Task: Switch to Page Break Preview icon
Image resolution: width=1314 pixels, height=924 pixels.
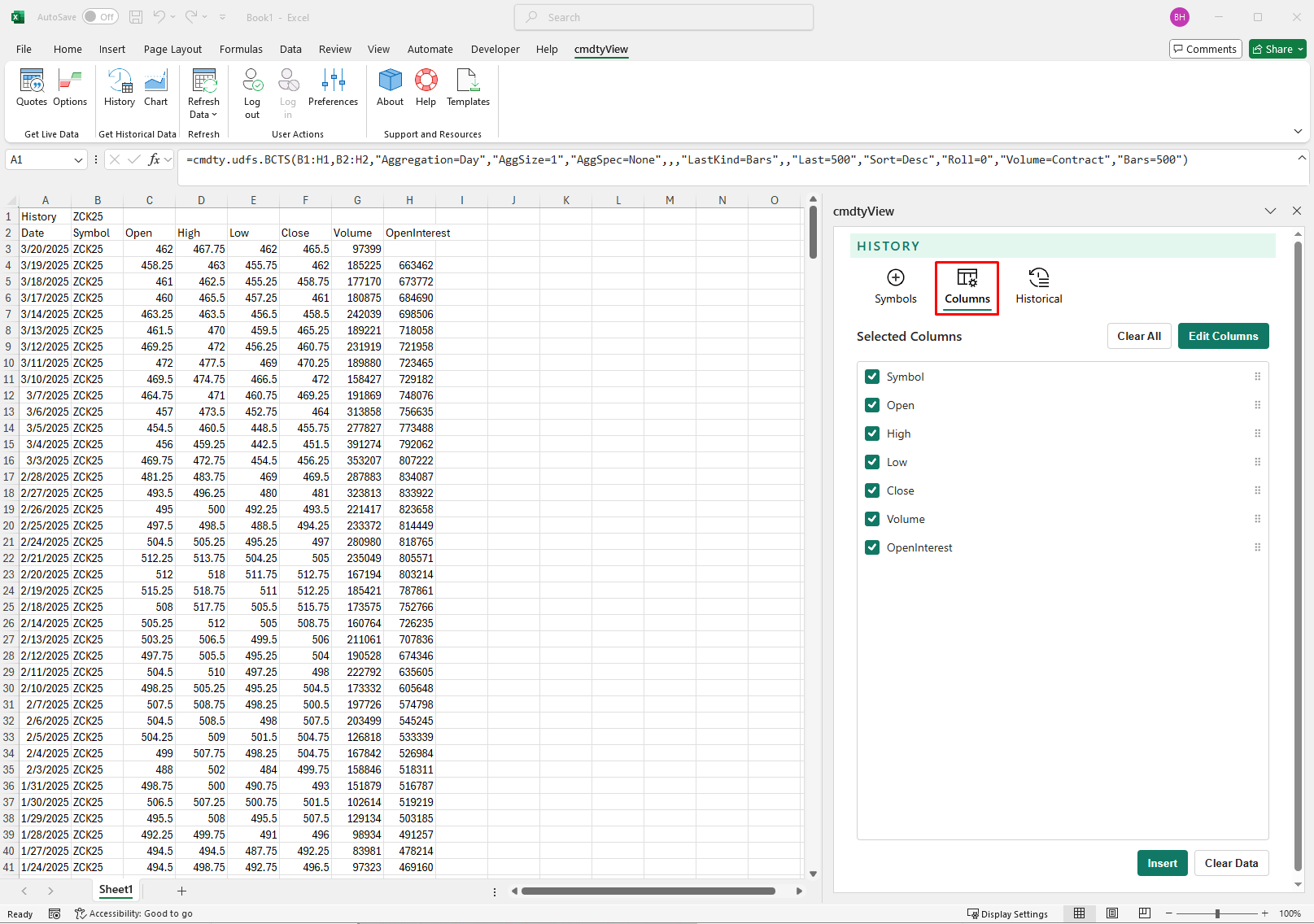Action: (x=1145, y=913)
